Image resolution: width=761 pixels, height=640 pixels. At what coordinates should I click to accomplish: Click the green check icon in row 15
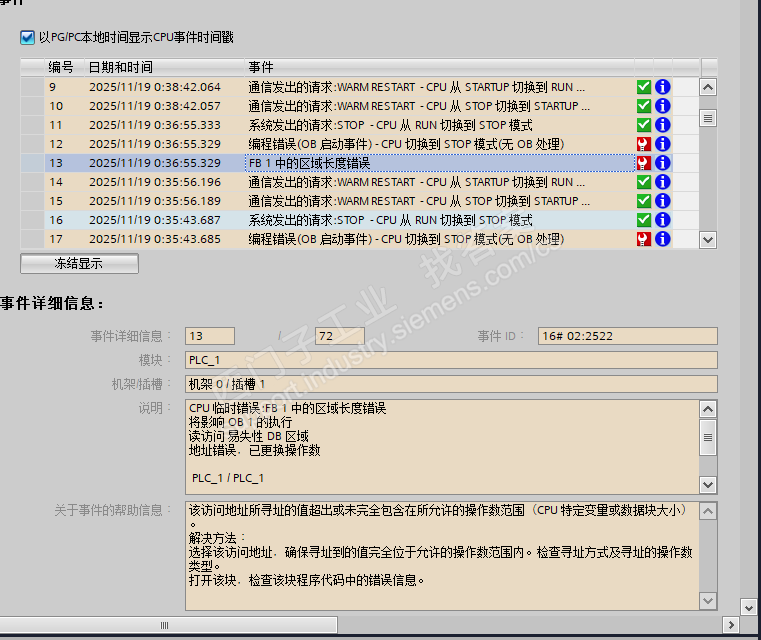644,201
